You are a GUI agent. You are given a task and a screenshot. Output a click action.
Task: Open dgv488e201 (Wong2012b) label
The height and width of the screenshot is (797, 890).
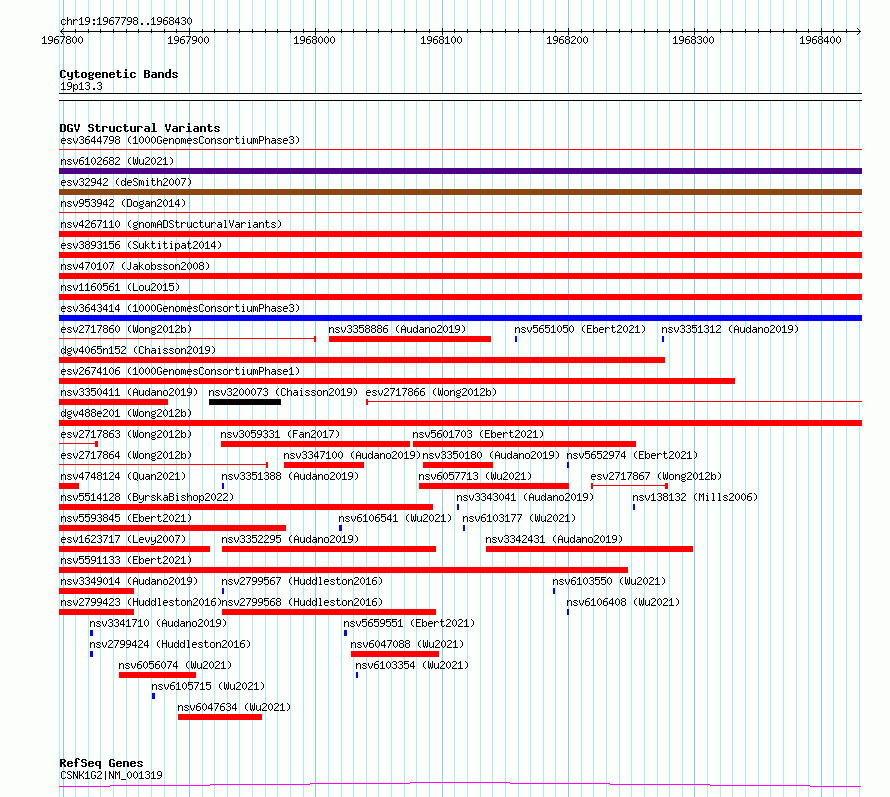(126, 413)
